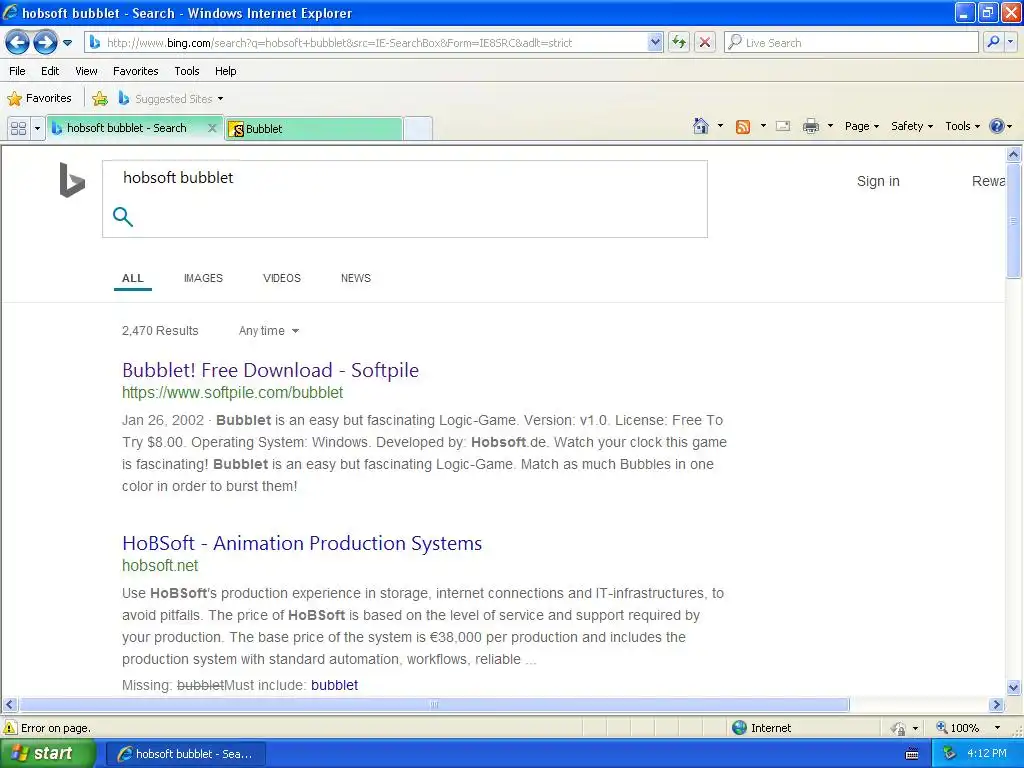
Task: Expand the Home button dropdown arrow
Action: (720, 126)
